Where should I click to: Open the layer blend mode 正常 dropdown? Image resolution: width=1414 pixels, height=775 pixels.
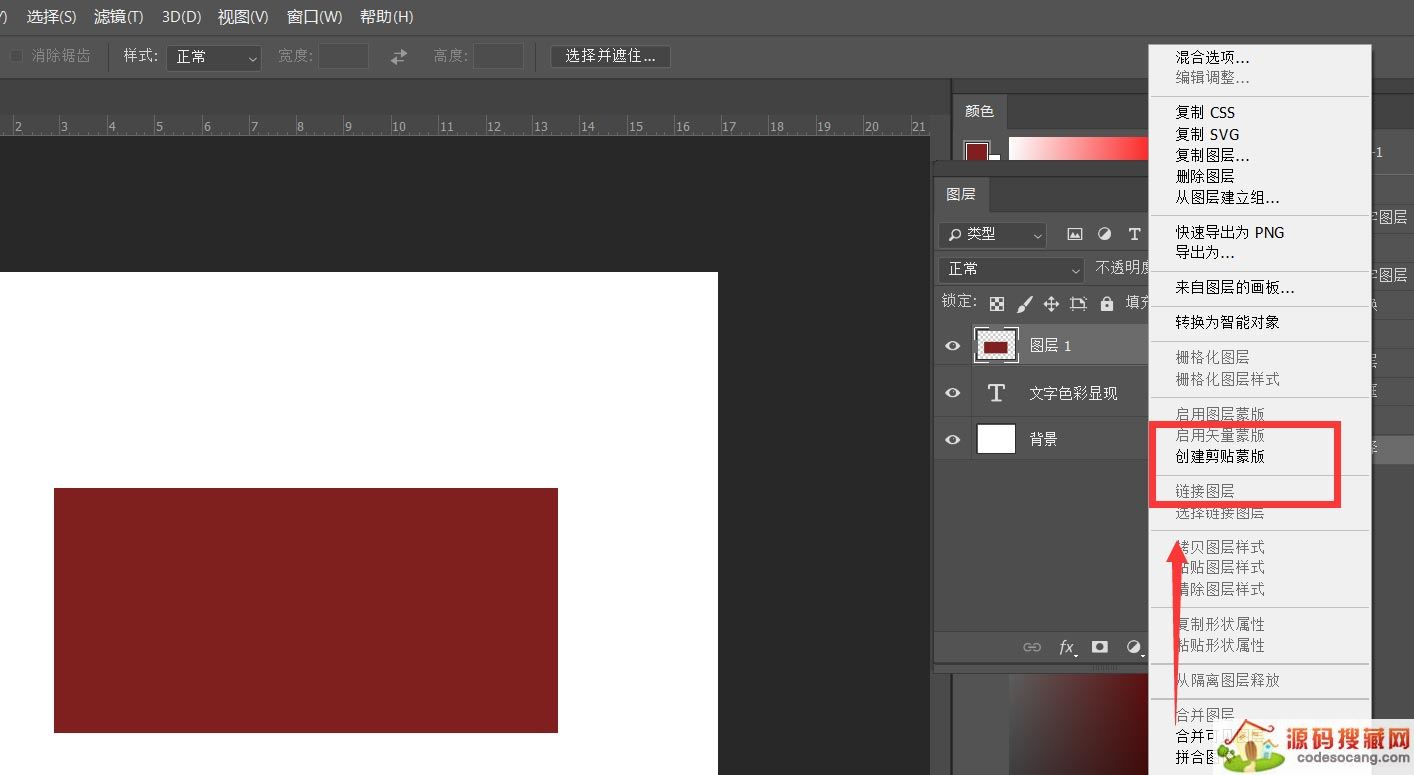click(x=1011, y=269)
